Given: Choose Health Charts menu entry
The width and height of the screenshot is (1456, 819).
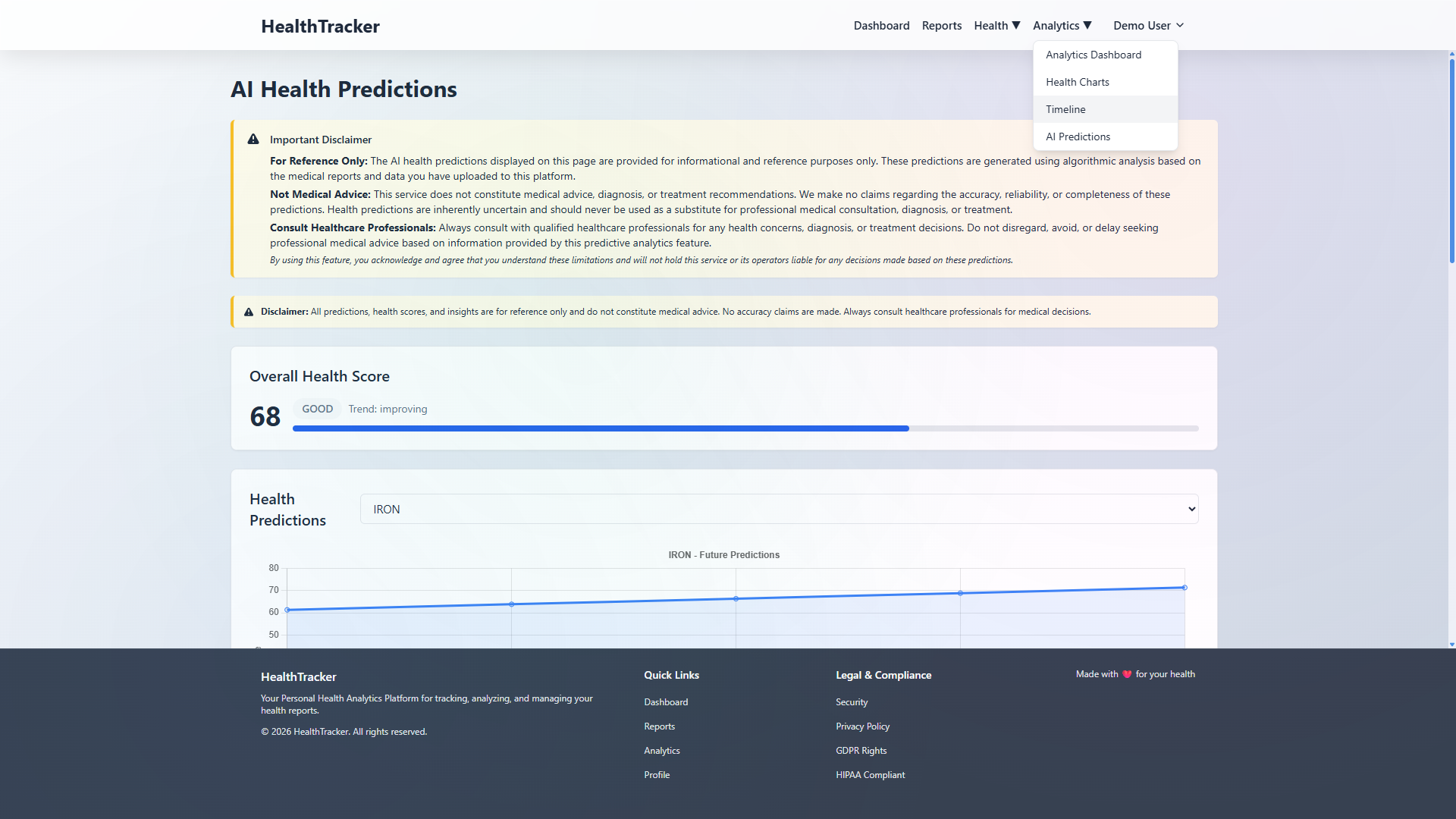Looking at the screenshot, I should click(x=1077, y=83).
